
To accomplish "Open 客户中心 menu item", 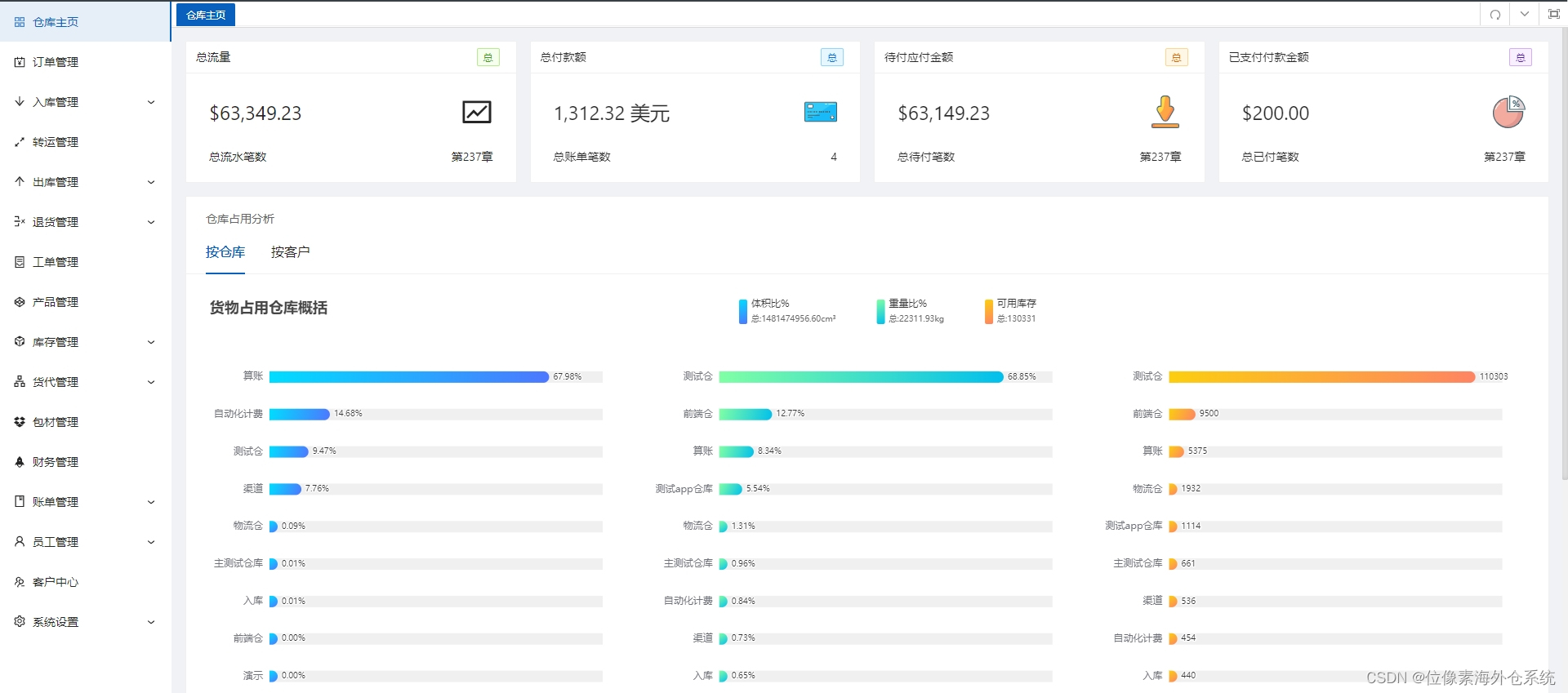I will (x=85, y=582).
